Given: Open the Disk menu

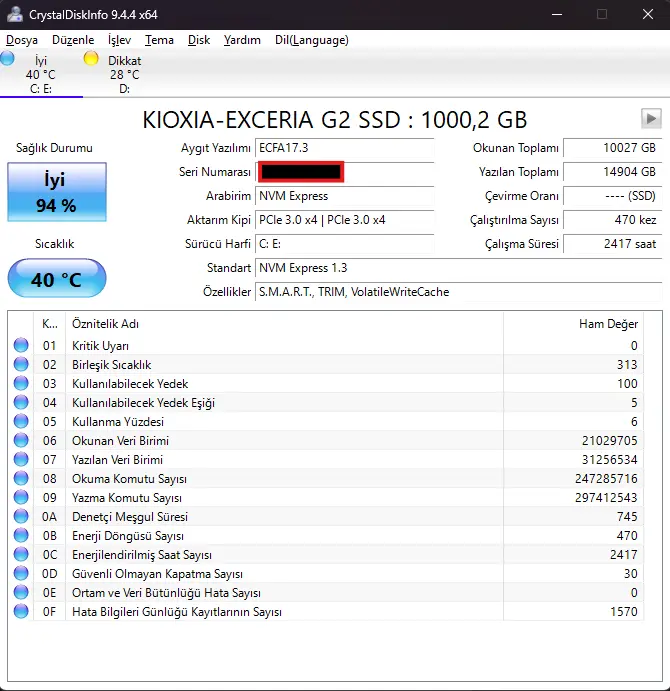Looking at the screenshot, I should (x=199, y=40).
